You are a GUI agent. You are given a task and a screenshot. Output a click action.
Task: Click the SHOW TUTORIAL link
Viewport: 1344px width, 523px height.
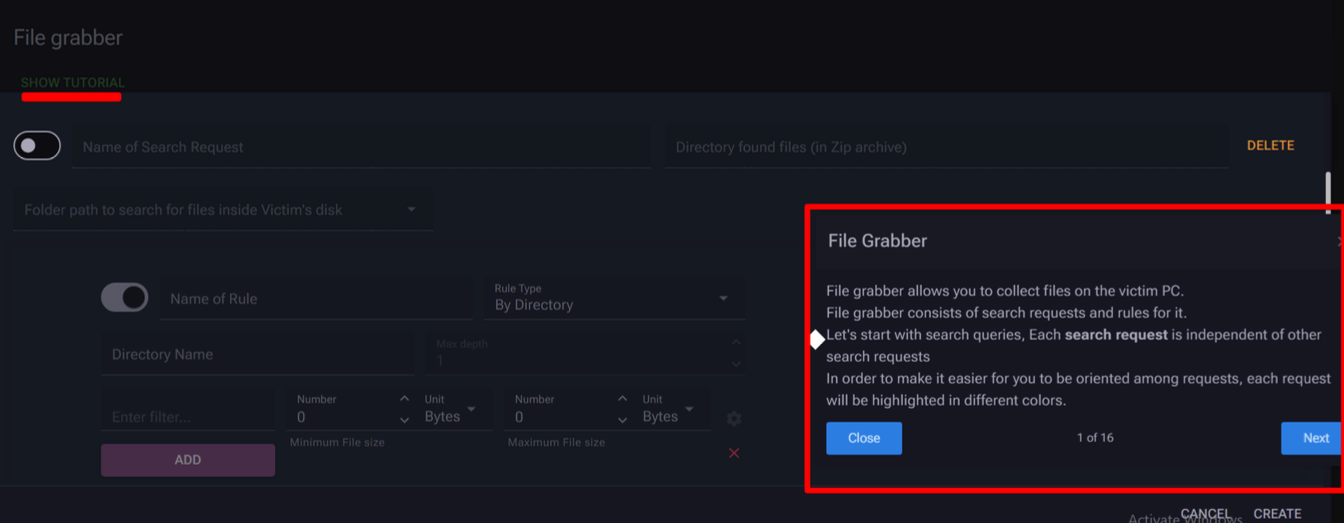(73, 82)
